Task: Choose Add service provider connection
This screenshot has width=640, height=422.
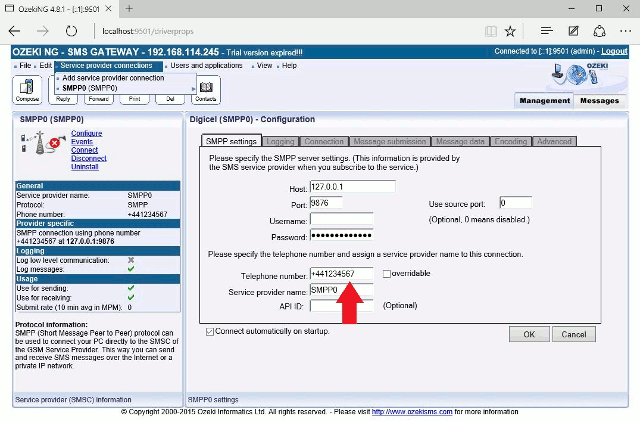Action: pyautogui.click(x=113, y=78)
